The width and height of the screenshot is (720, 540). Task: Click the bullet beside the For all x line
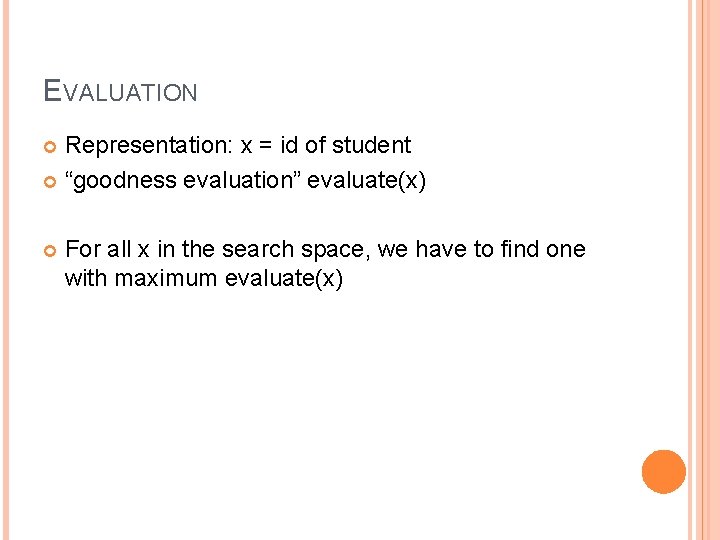point(50,251)
